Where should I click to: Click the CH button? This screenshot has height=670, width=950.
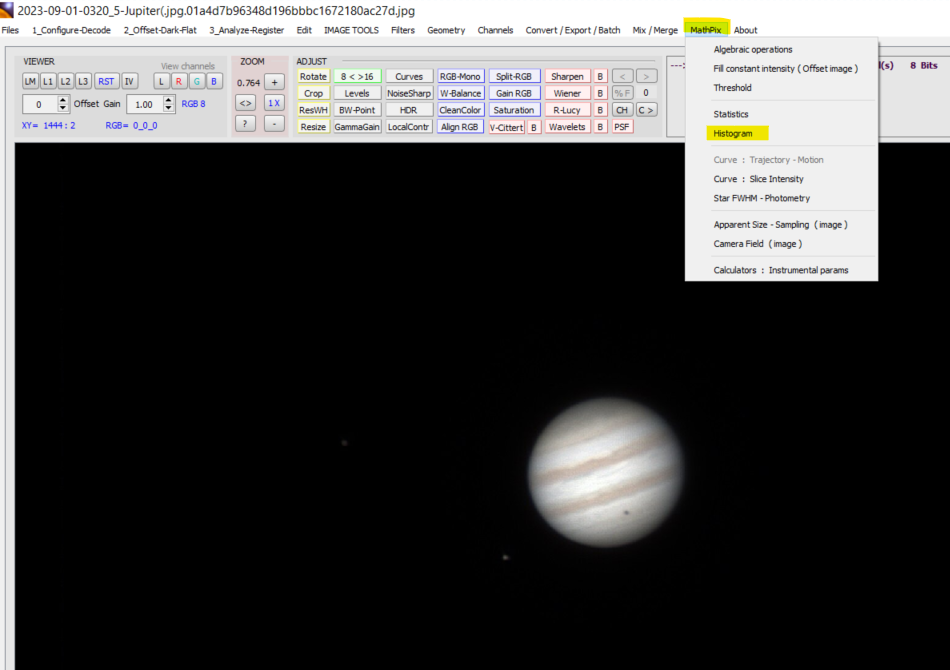[622, 110]
